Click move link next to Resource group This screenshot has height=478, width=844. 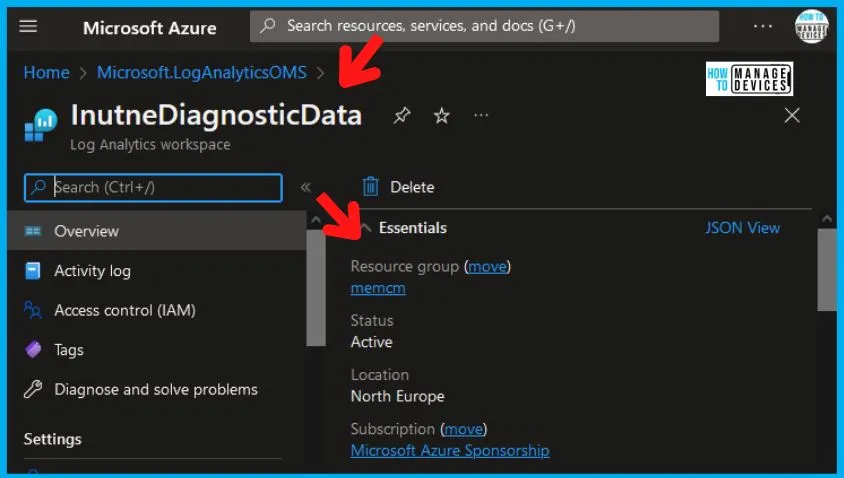487,266
